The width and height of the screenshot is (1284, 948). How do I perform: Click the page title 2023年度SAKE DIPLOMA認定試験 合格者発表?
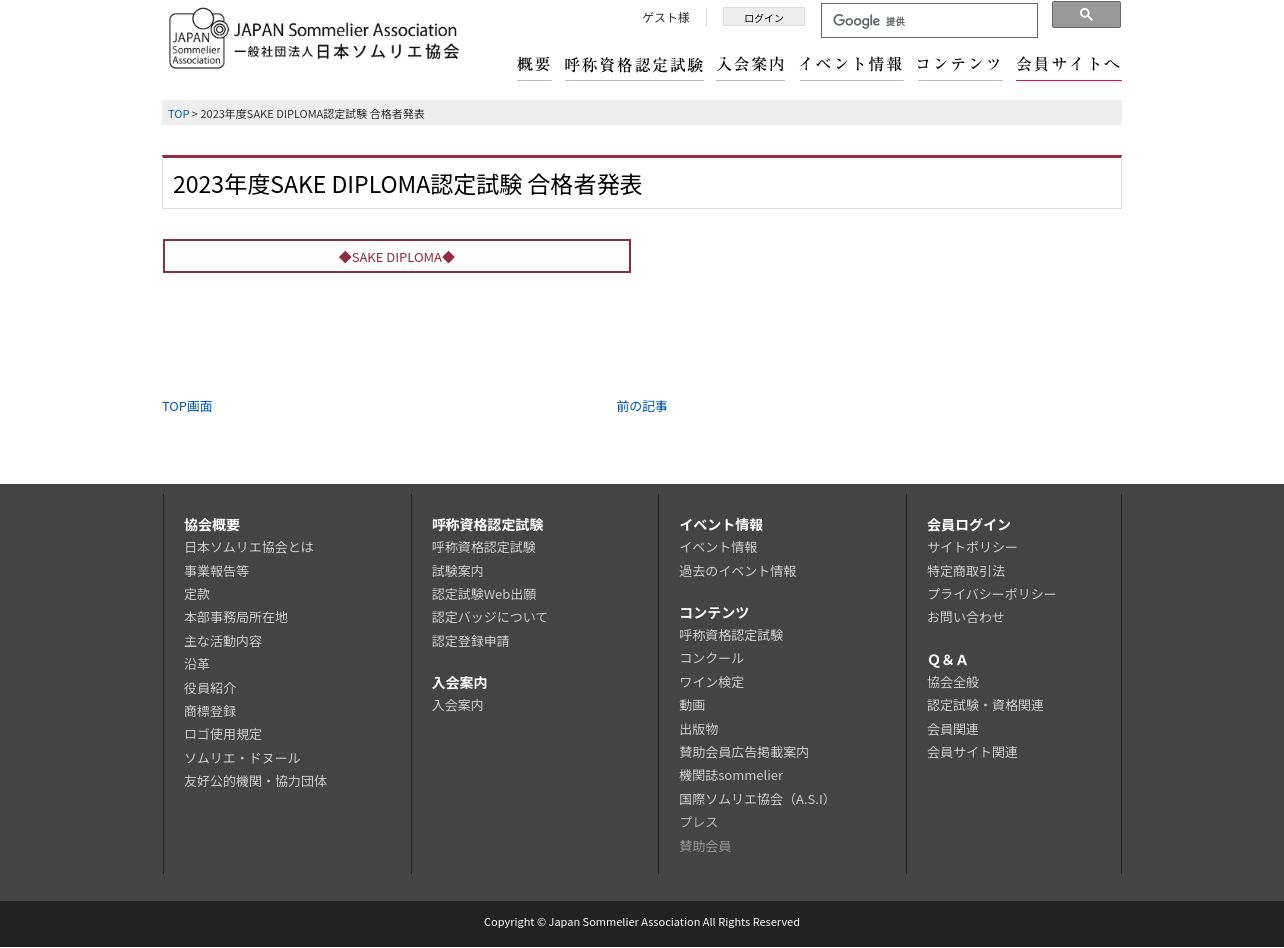pos(407,184)
